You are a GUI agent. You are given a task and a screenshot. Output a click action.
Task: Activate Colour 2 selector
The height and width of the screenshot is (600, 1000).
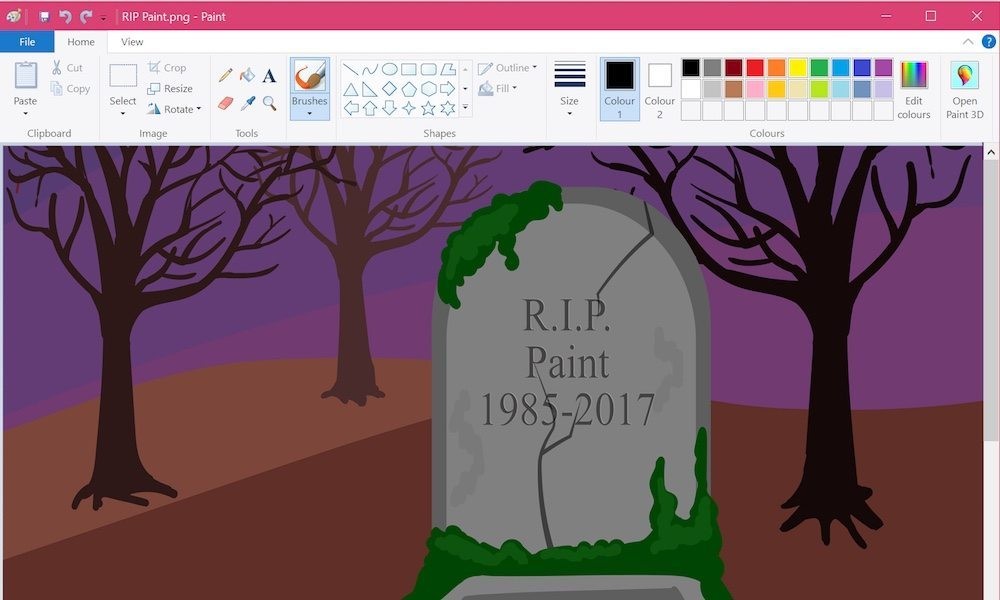click(659, 89)
